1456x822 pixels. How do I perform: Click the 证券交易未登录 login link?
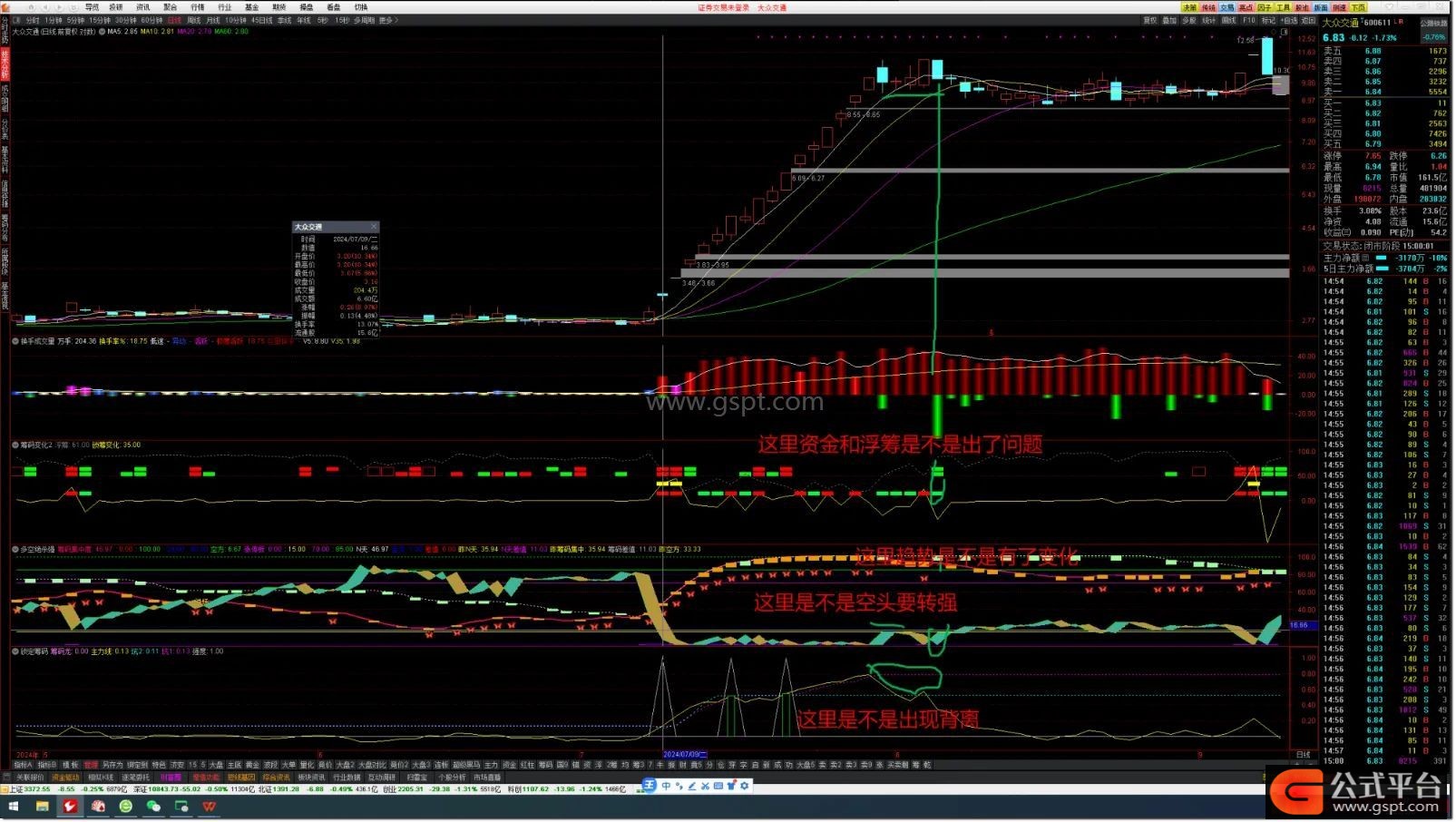[723, 7]
